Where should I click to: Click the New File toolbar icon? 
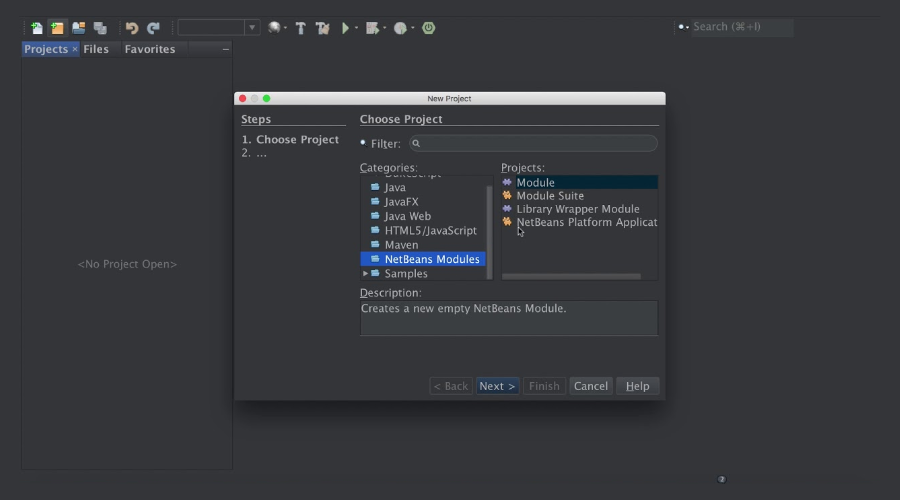pyautogui.click(x=36, y=28)
